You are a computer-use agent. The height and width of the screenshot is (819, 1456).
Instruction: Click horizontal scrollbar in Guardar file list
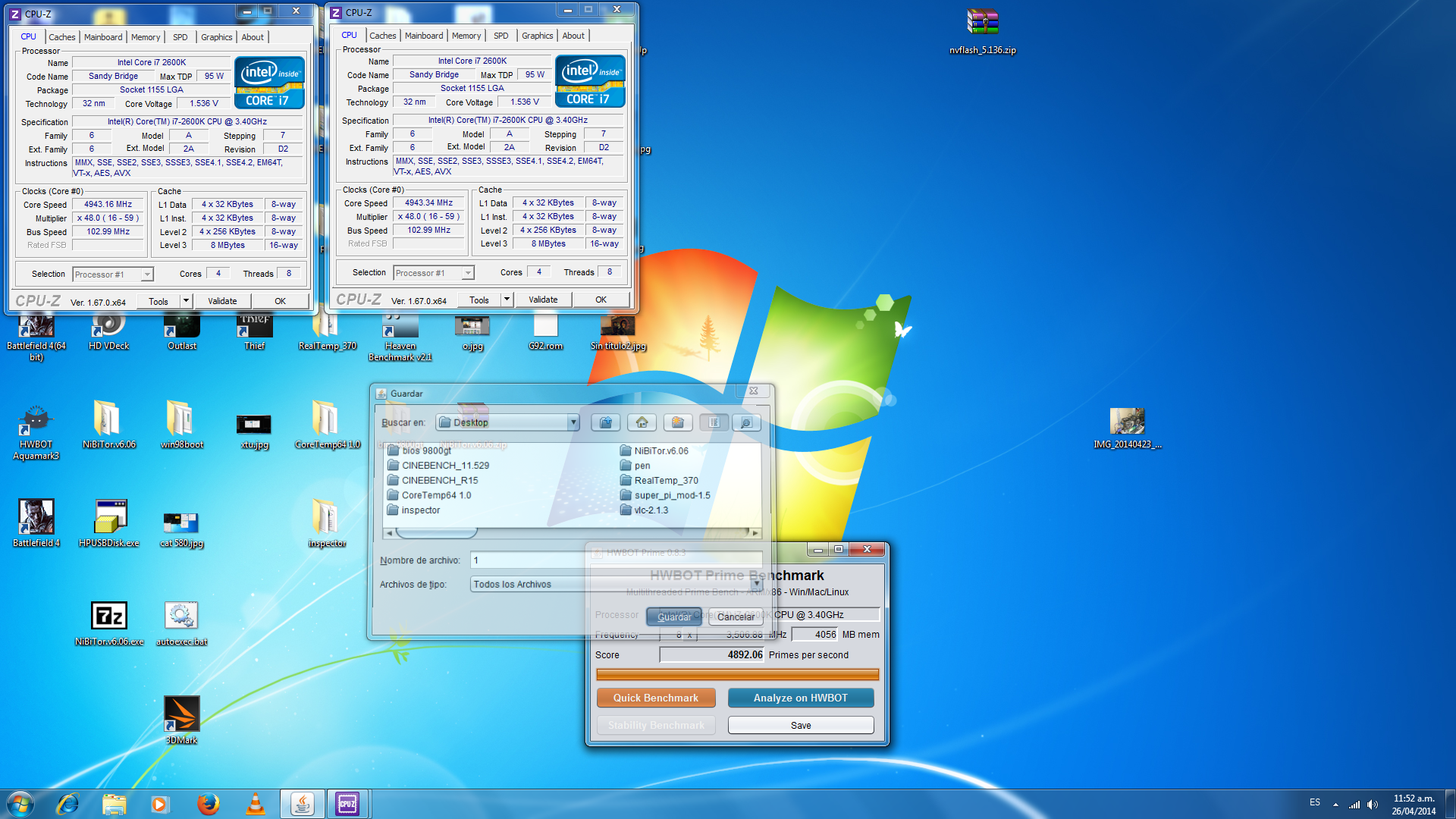(x=436, y=533)
